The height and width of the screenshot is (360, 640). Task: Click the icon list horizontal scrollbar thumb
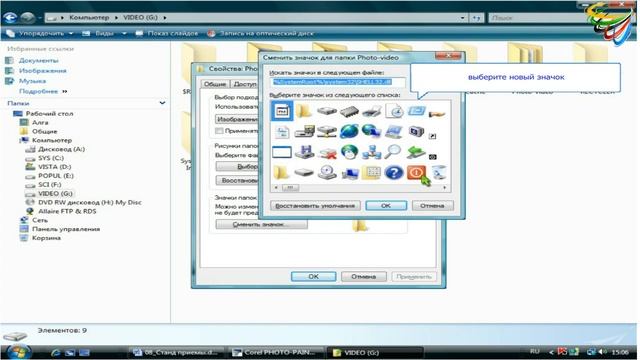pos(290,188)
